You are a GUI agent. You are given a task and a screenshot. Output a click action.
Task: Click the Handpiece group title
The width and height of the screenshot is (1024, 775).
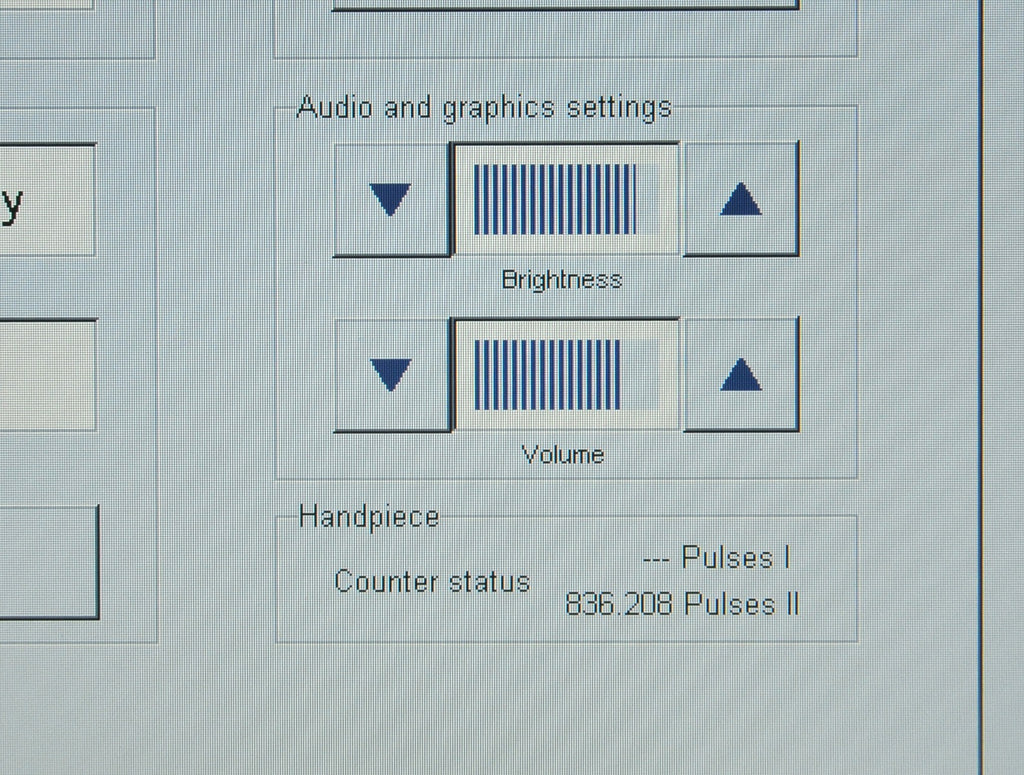(x=369, y=517)
